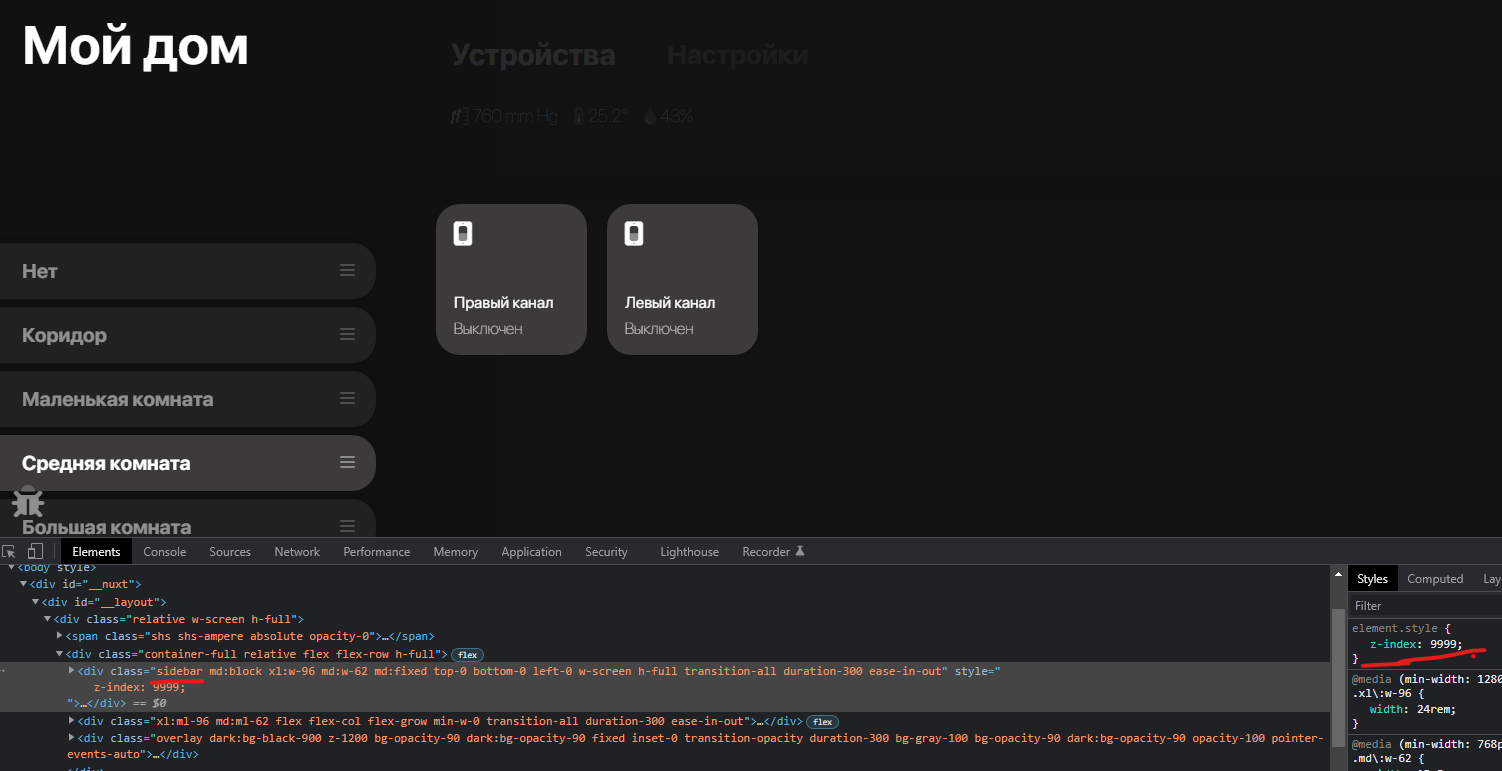This screenshot has height=771, width=1502.
Task: Click the humidity droplet icon next to 43%
Action: click(649, 115)
